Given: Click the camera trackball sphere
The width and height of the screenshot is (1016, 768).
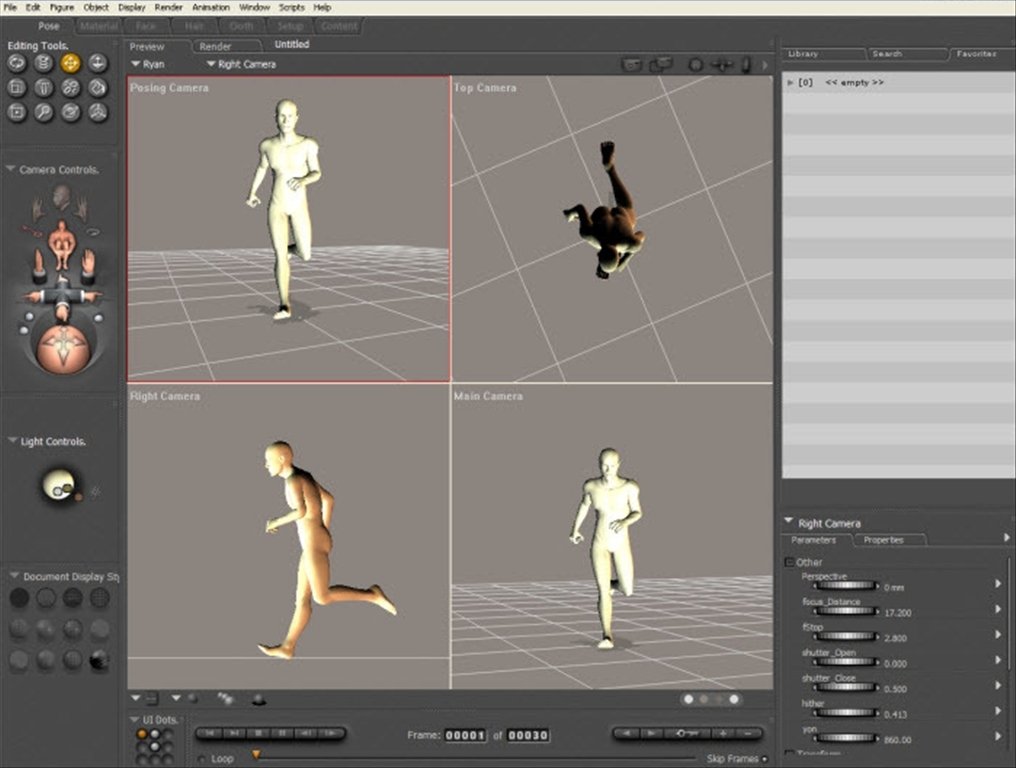Looking at the screenshot, I should (x=62, y=349).
